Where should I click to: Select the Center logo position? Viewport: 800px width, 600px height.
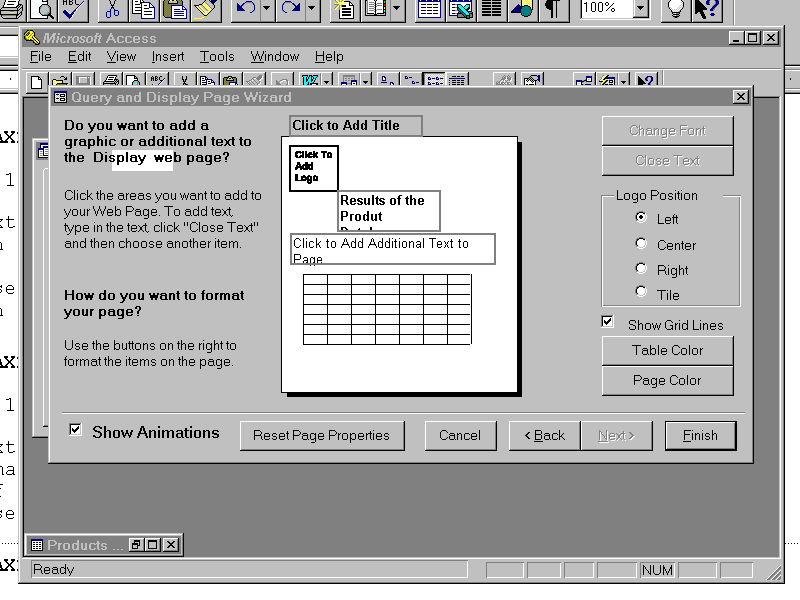[641, 244]
